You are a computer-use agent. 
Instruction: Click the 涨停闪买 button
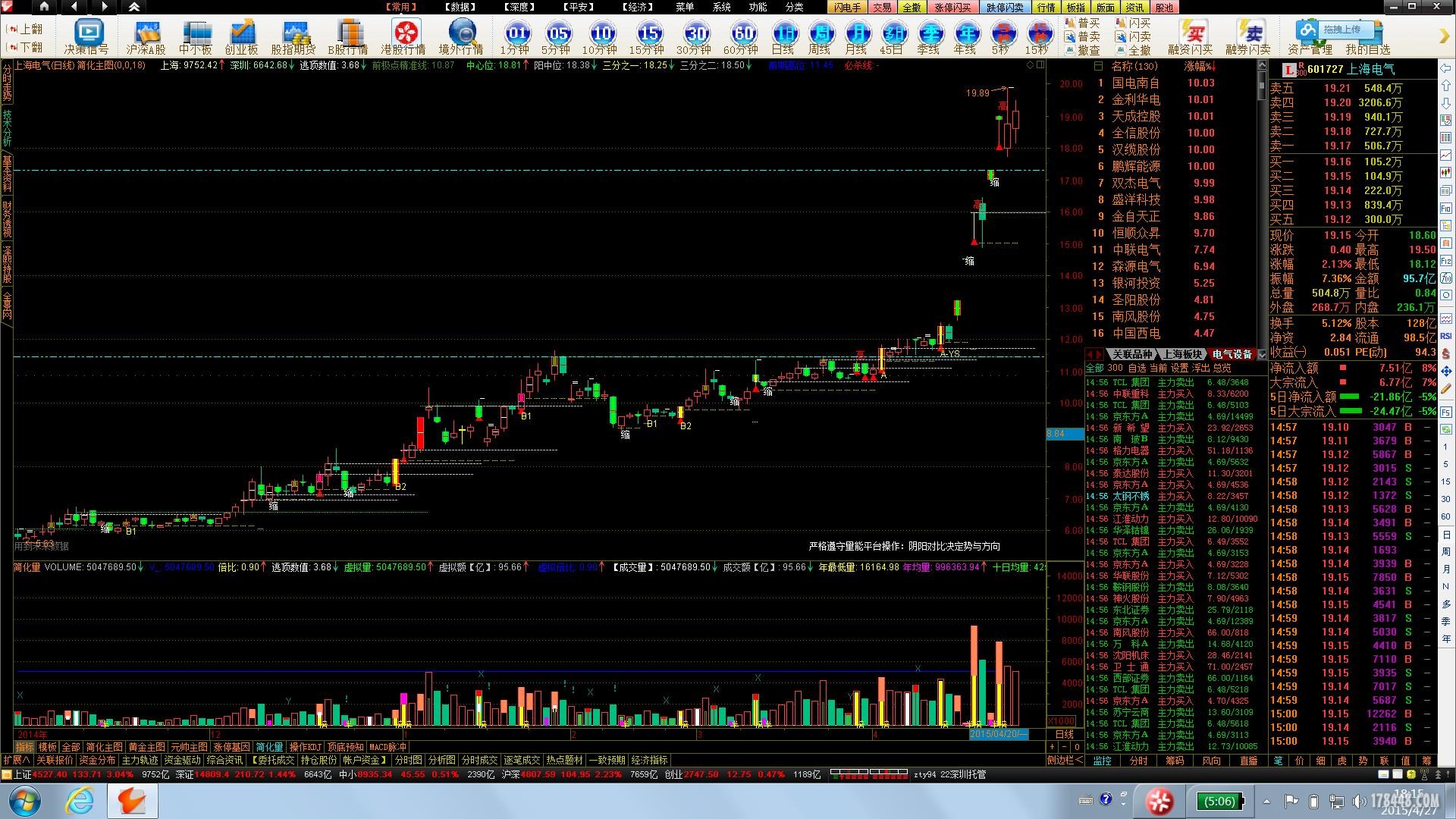tap(952, 7)
